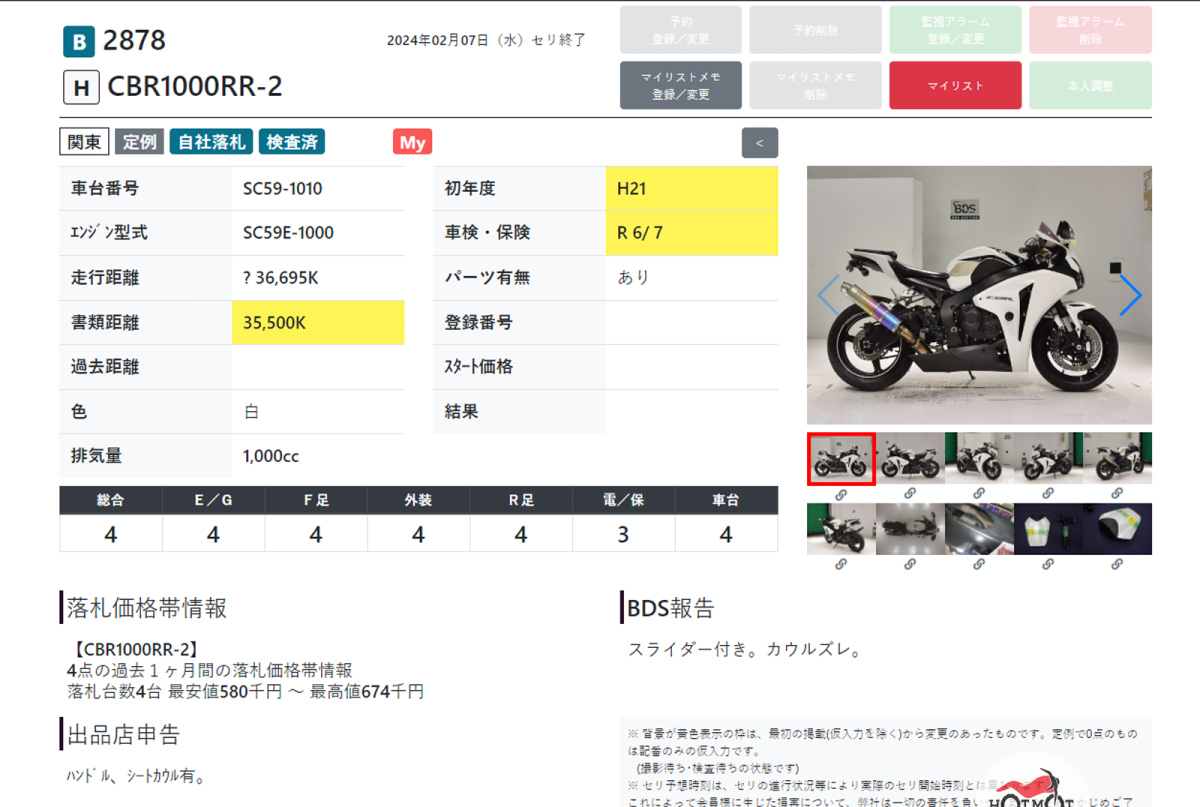Click the link icon under the top-down view thumbnail
Image resolution: width=1200 pixels, height=807 pixels.
[910, 564]
